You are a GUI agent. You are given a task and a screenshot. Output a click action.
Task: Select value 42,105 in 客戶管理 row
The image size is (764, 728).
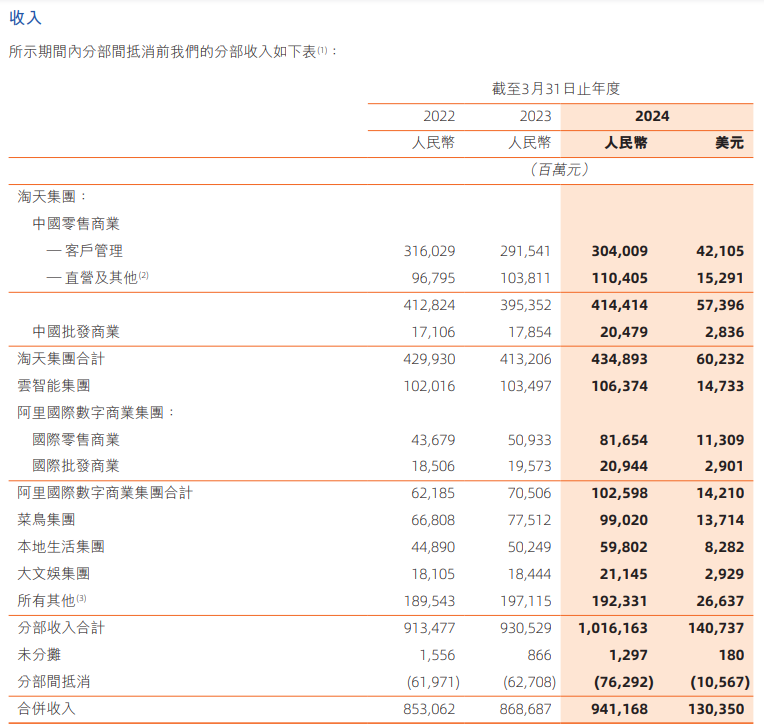(720, 251)
